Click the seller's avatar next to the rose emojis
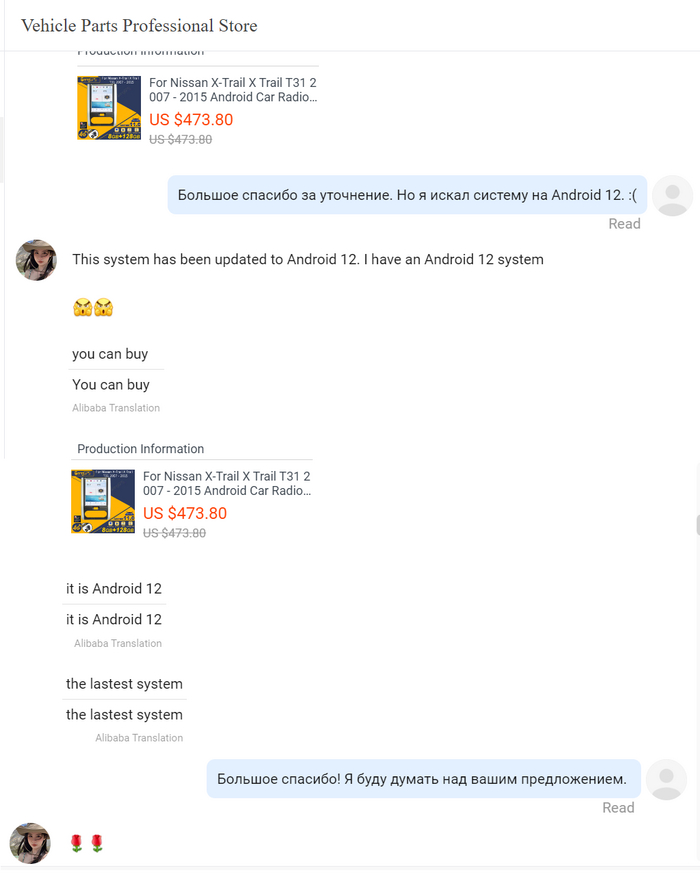 pyautogui.click(x=30, y=843)
